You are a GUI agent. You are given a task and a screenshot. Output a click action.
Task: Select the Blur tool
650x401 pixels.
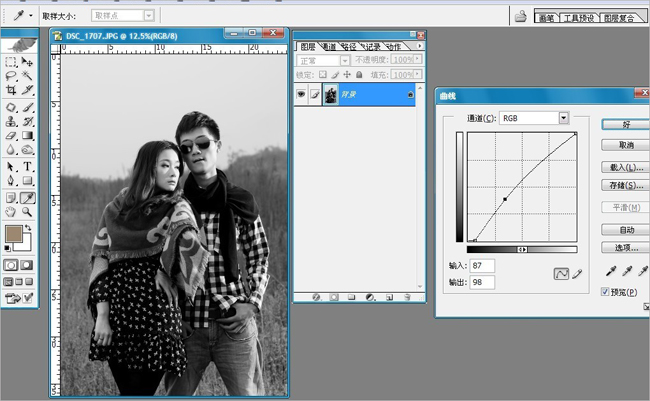(x=11, y=149)
